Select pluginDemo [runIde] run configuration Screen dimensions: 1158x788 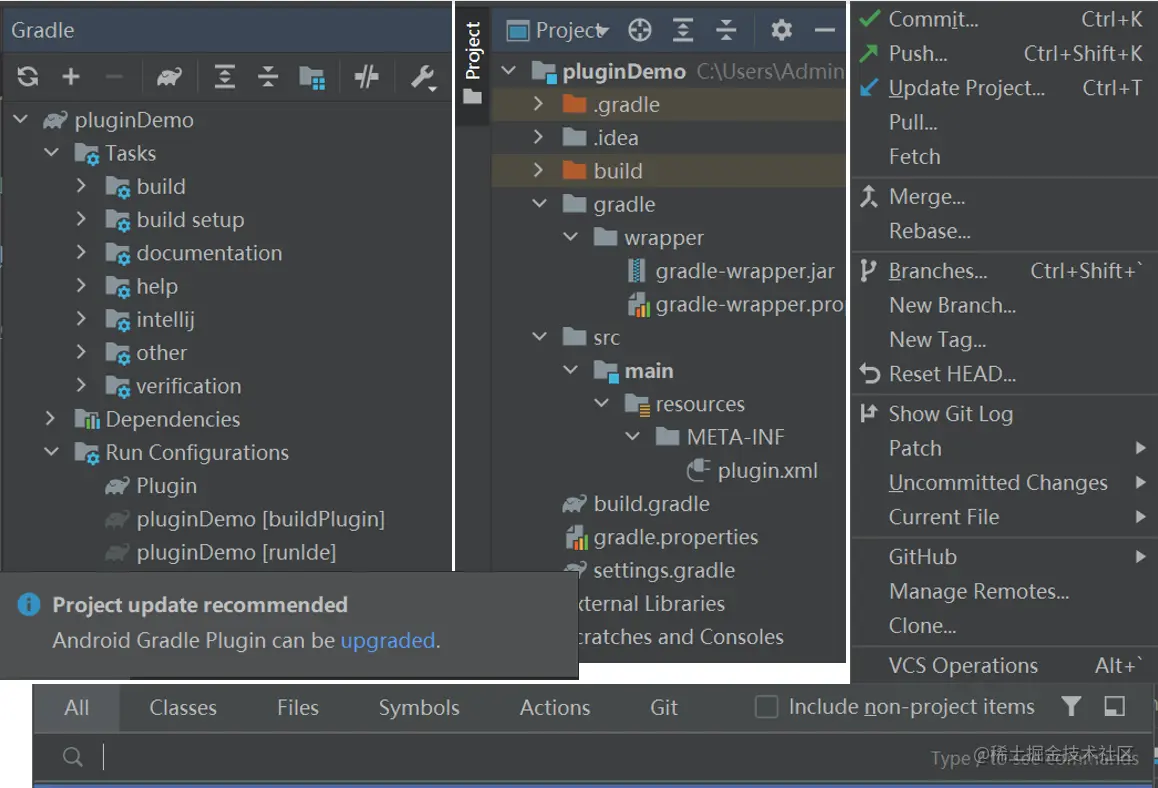tap(236, 552)
